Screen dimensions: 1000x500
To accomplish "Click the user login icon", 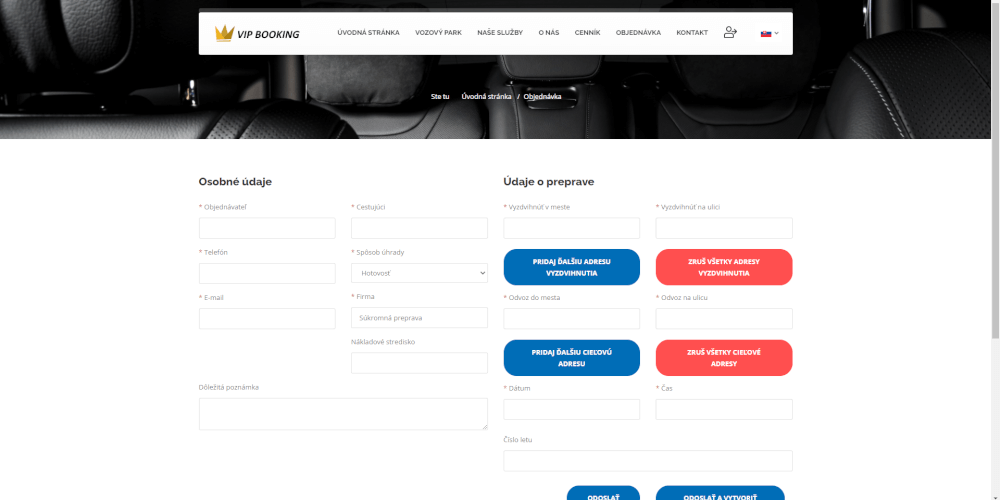I will pos(730,33).
